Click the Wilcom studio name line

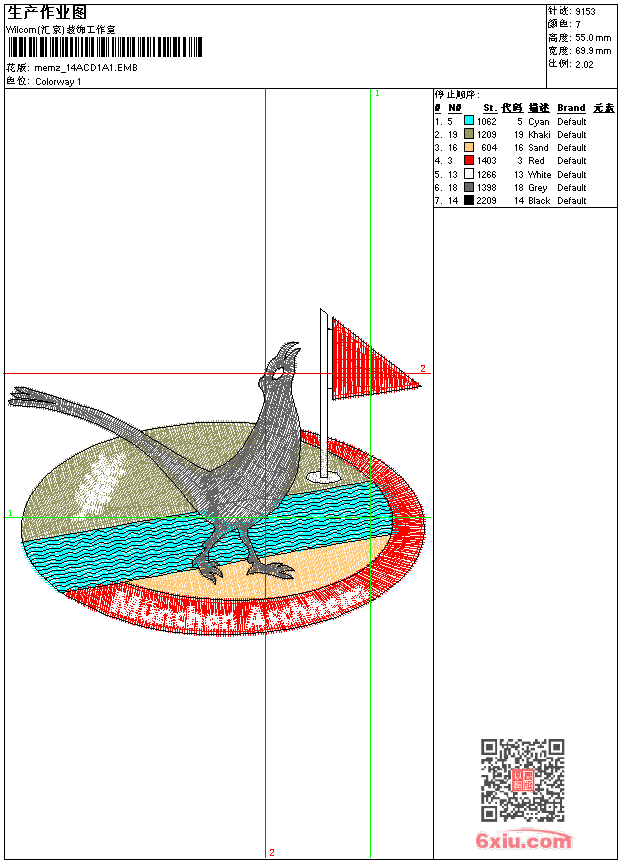[61, 30]
